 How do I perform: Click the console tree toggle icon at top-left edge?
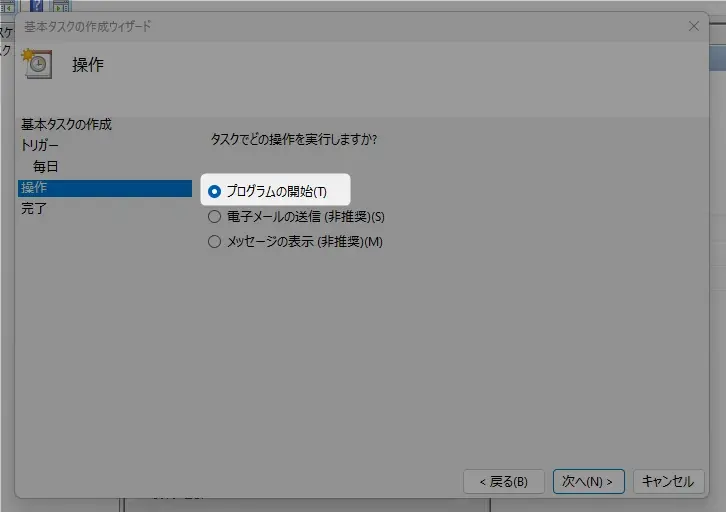tap(7, 5)
